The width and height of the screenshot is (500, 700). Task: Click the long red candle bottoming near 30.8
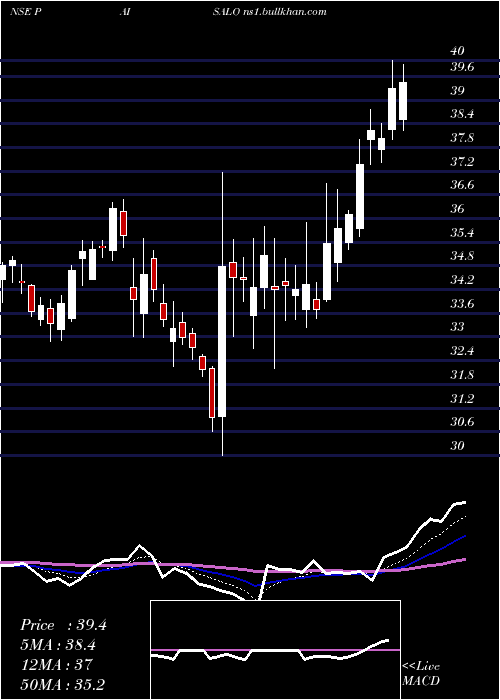tap(212, 393)
